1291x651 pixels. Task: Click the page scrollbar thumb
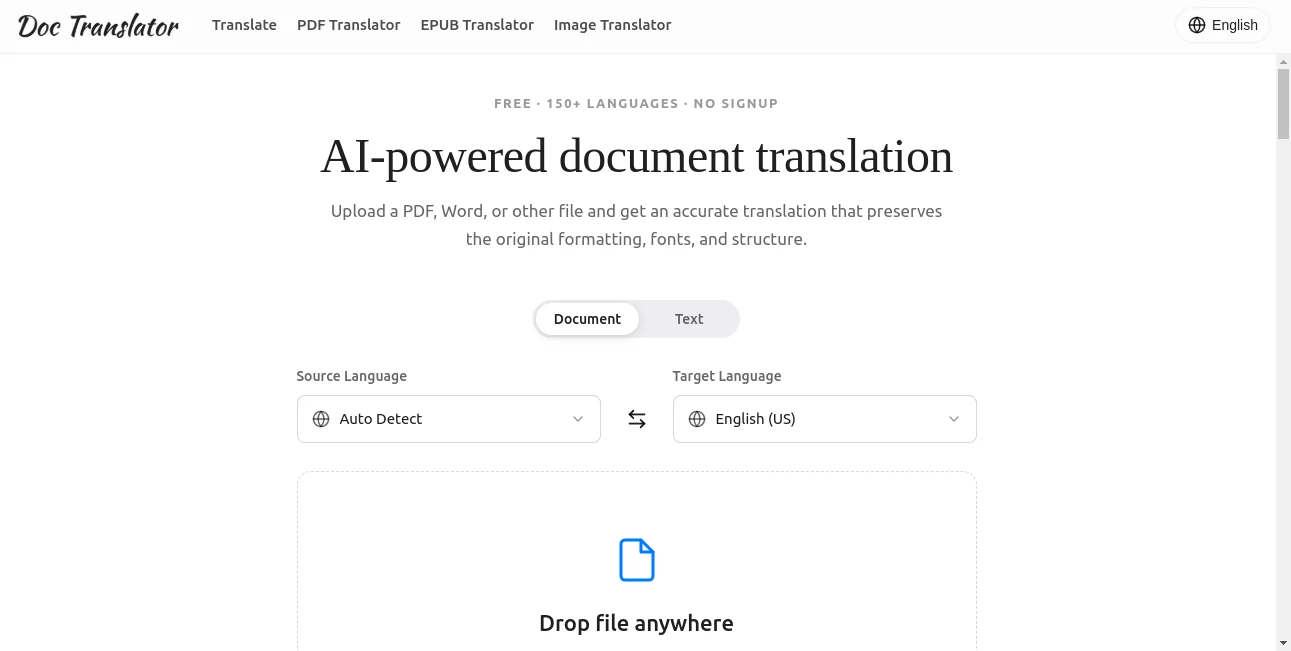tap(1284, 104)
